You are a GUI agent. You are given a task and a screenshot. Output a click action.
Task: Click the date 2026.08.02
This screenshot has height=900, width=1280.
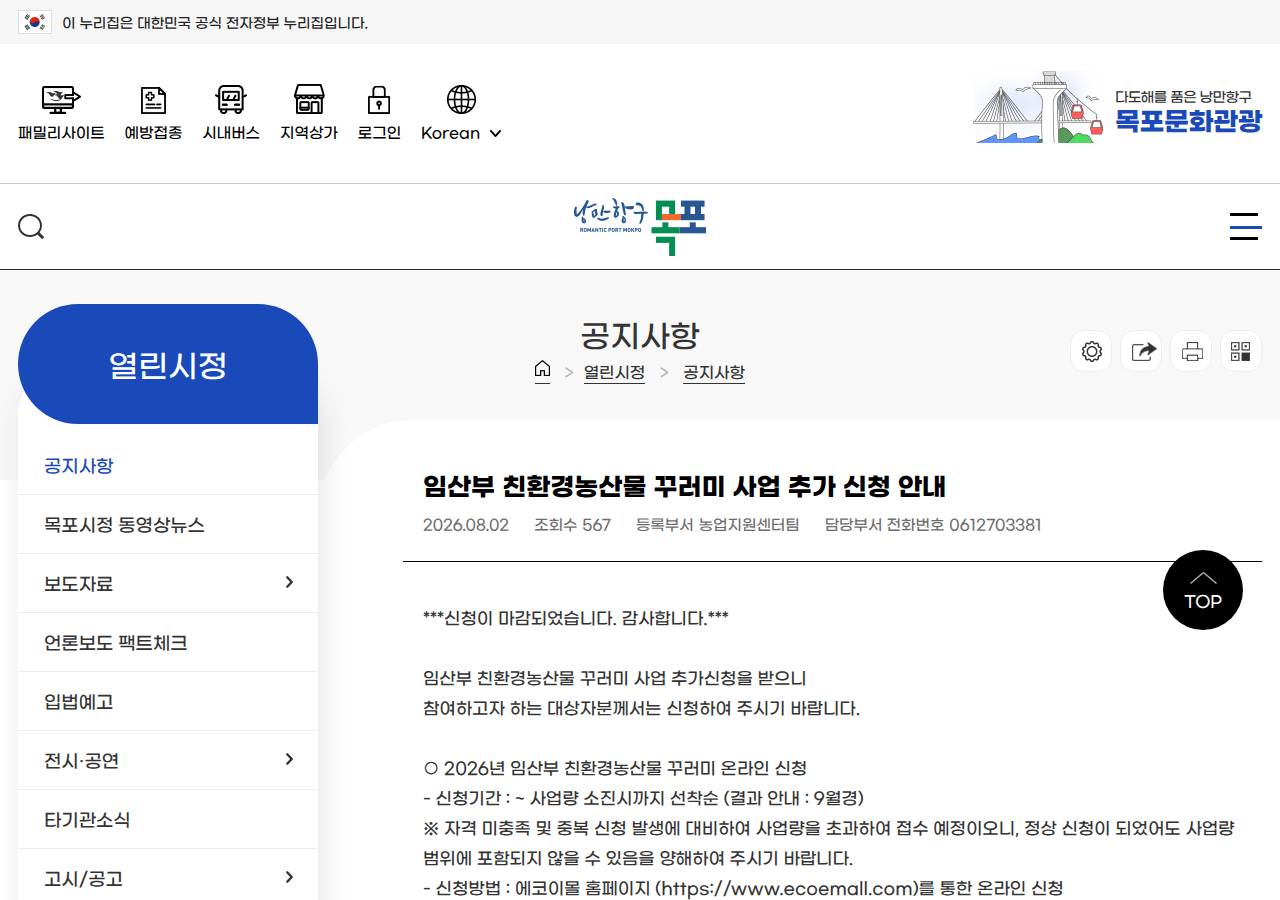(x=466, y=525)
